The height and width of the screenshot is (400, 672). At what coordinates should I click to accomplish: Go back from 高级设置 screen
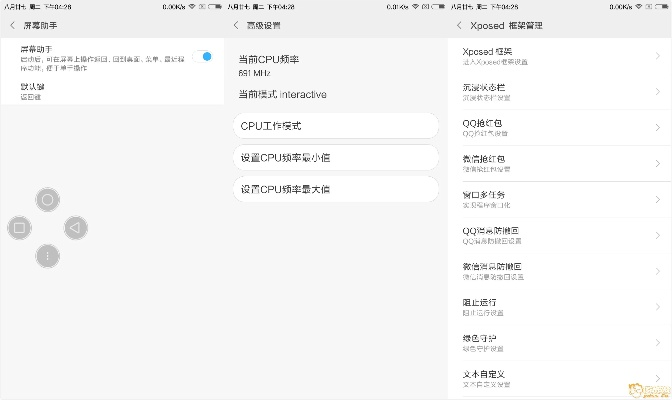click(236, 26)
